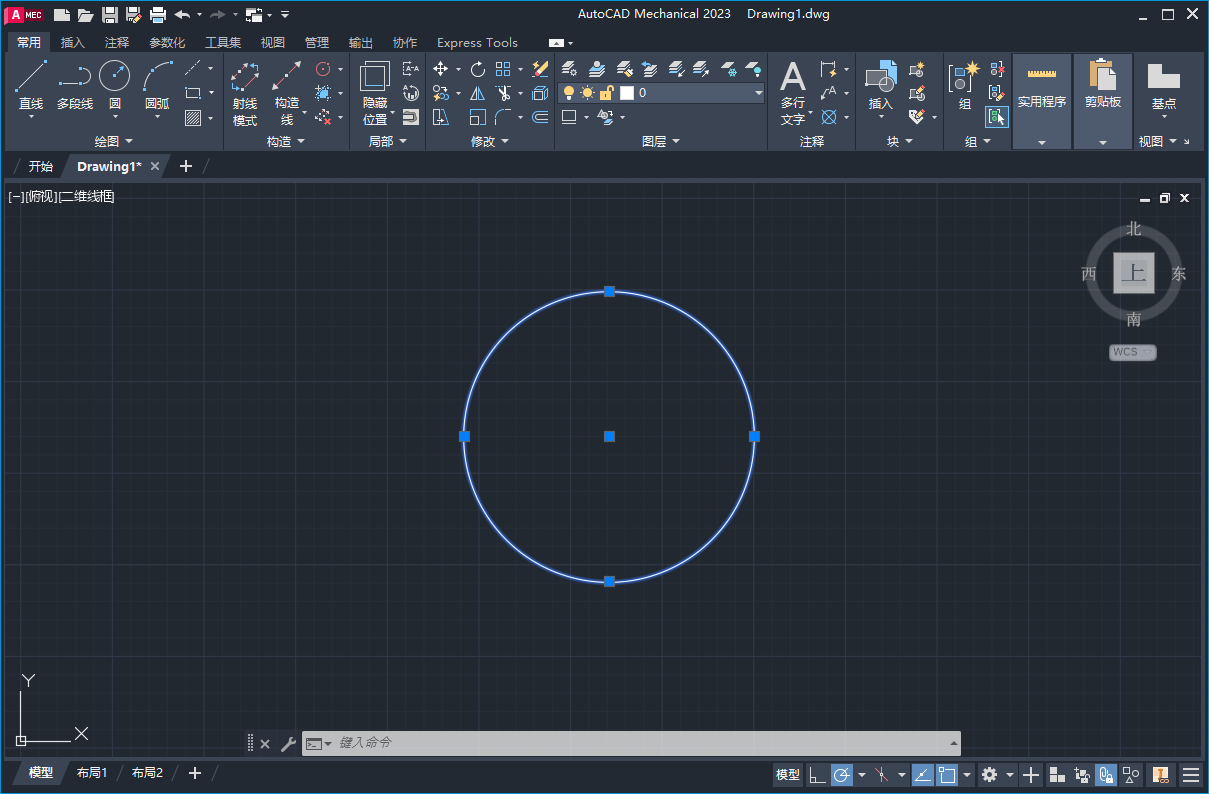Open the 剪贴板 (Clipboard) panel icon
Screen dimensions: 1209x794
(x=1102, y=75)
